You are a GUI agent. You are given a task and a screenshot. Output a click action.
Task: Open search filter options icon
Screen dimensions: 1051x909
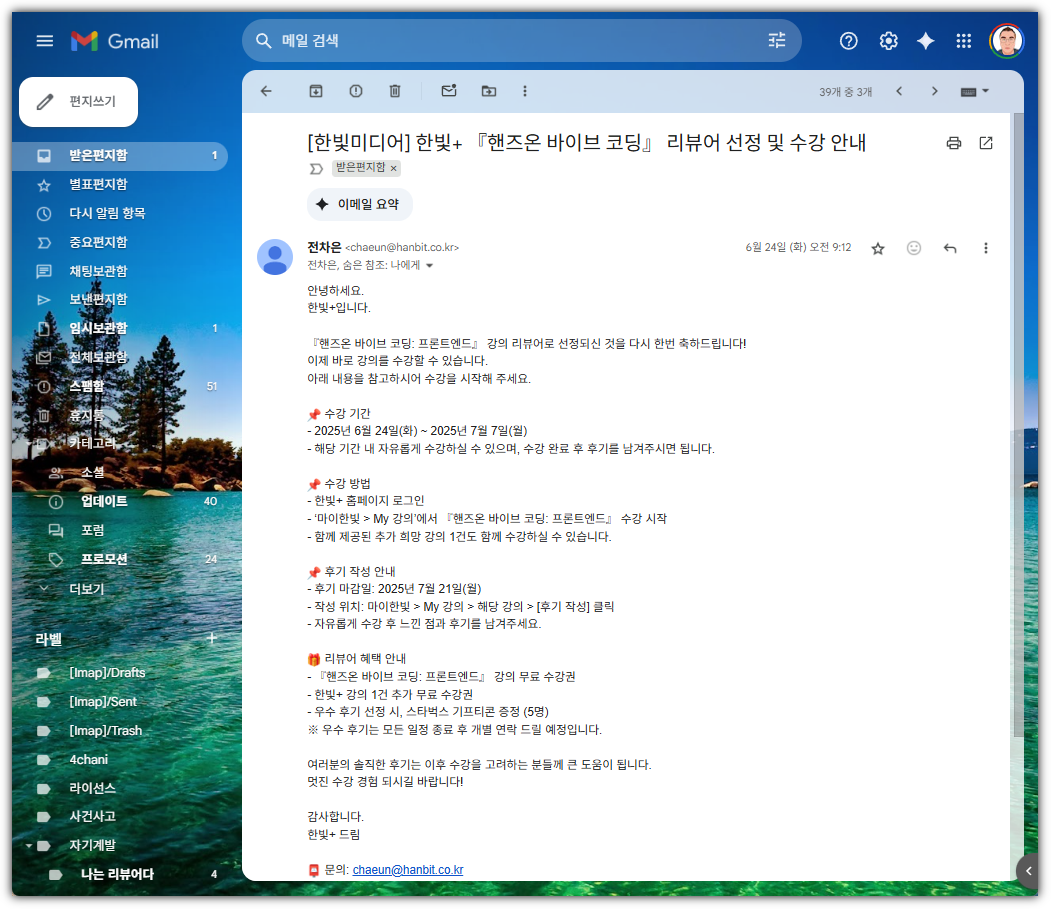pos(776,40)
